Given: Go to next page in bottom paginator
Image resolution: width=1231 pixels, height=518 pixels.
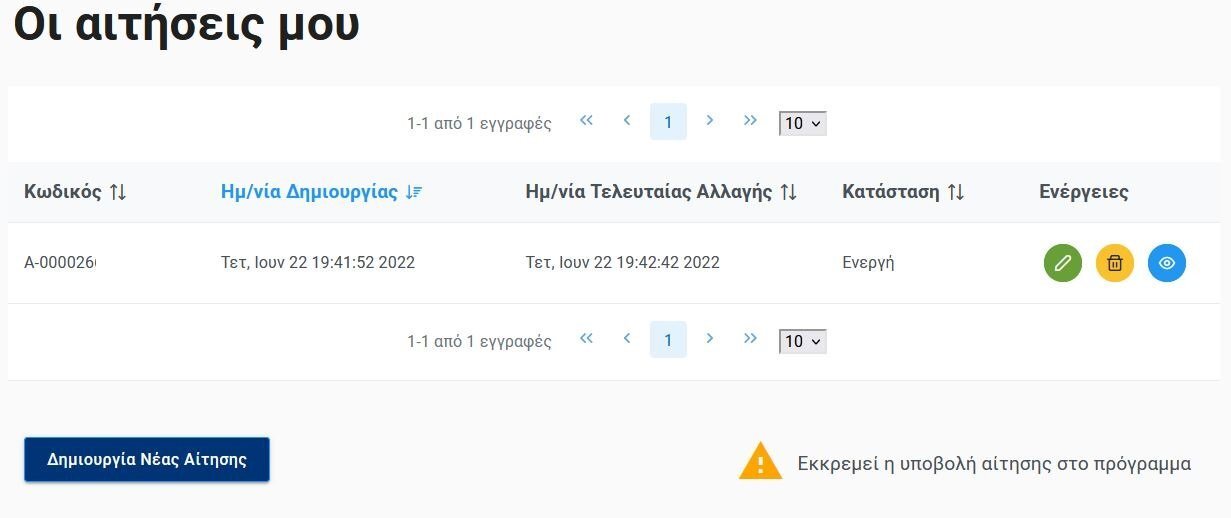Looking at the screenshot, I should tap(709, 339).
